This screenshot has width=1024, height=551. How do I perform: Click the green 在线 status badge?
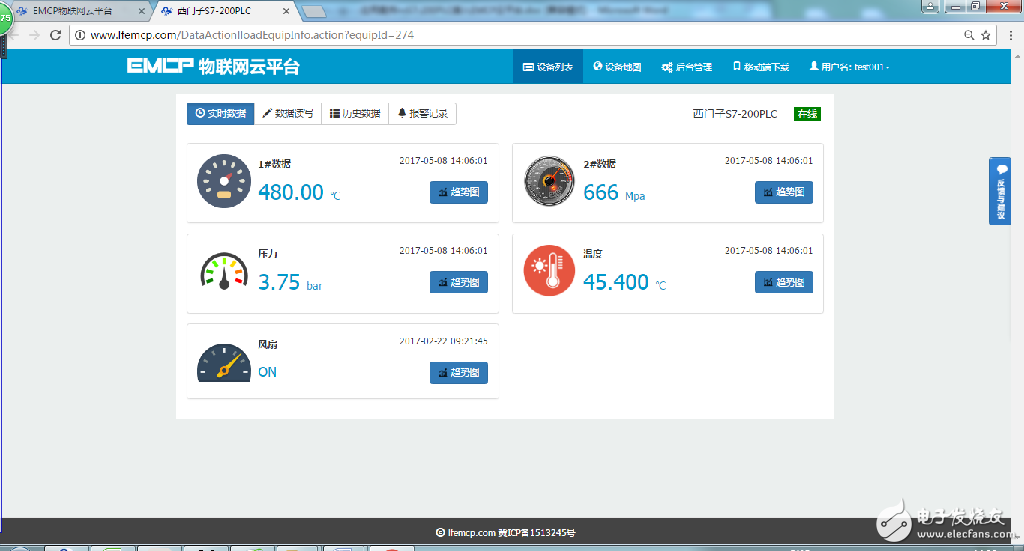(x=807, y=114)
